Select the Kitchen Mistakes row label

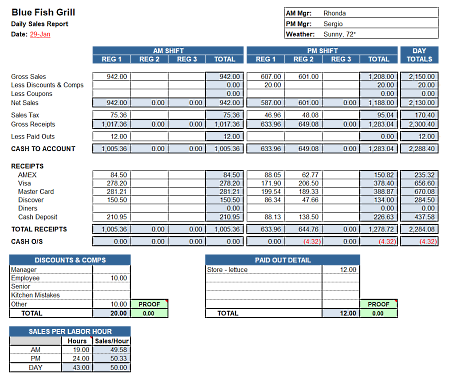point(35,295)
